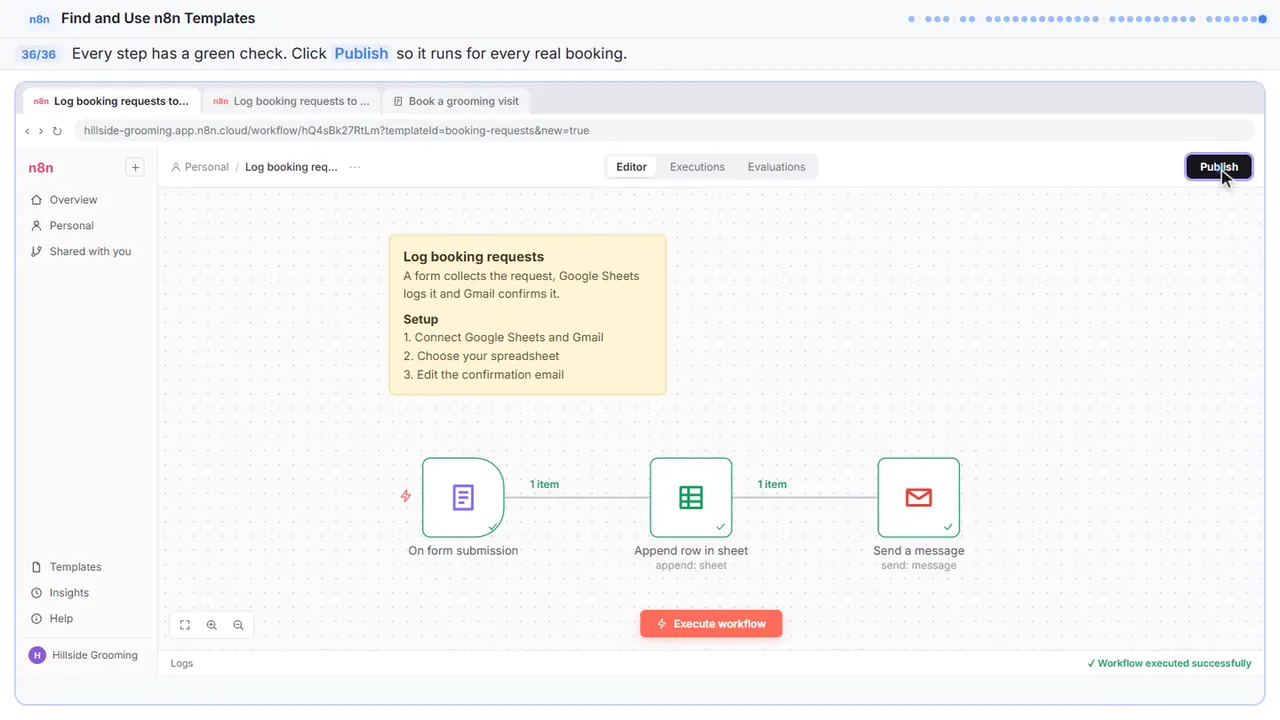Focus the n8n.cloud URL address bar
This screenshot has width=1280, height=720.
(664, 131)
